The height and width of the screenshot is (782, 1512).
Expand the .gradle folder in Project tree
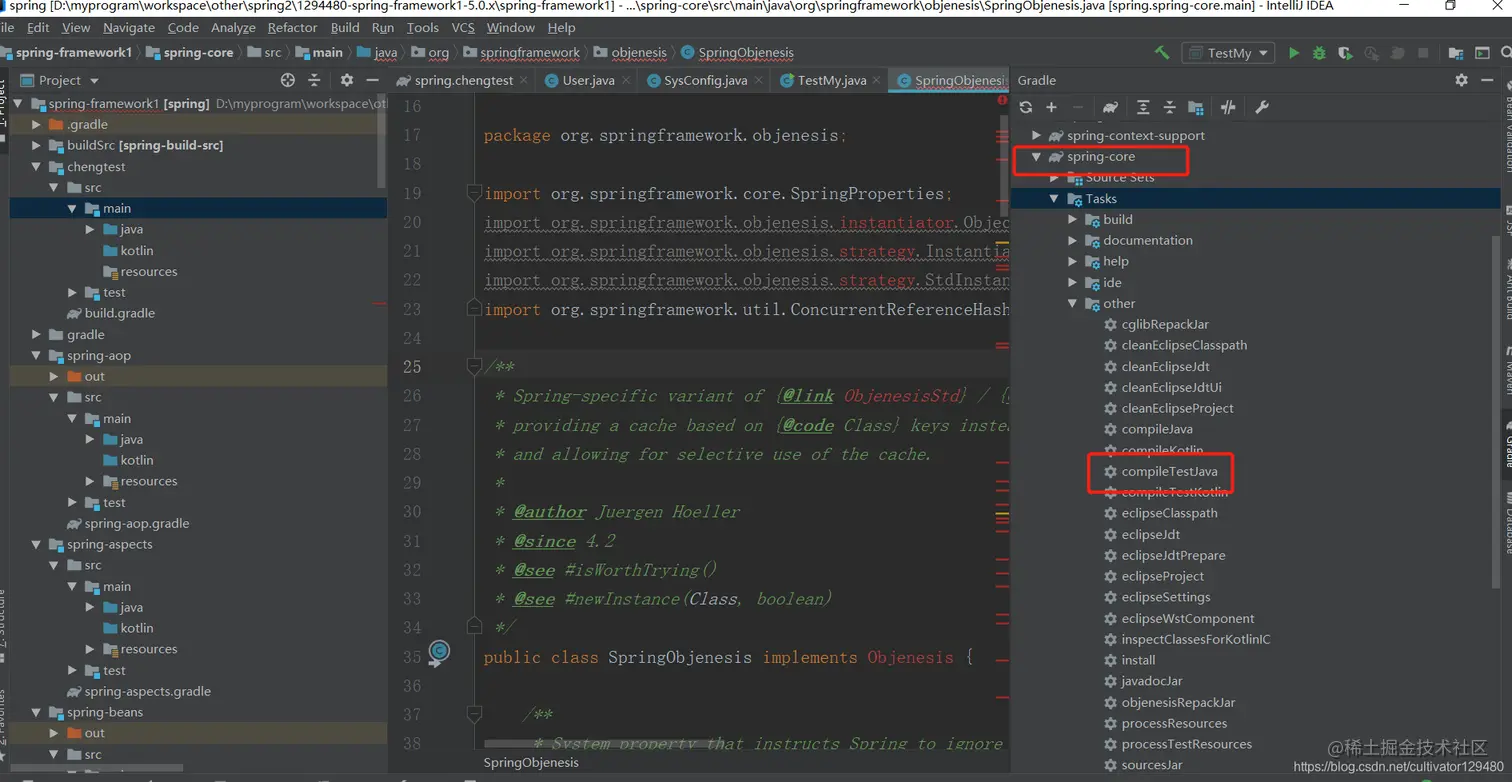[36, 124]
